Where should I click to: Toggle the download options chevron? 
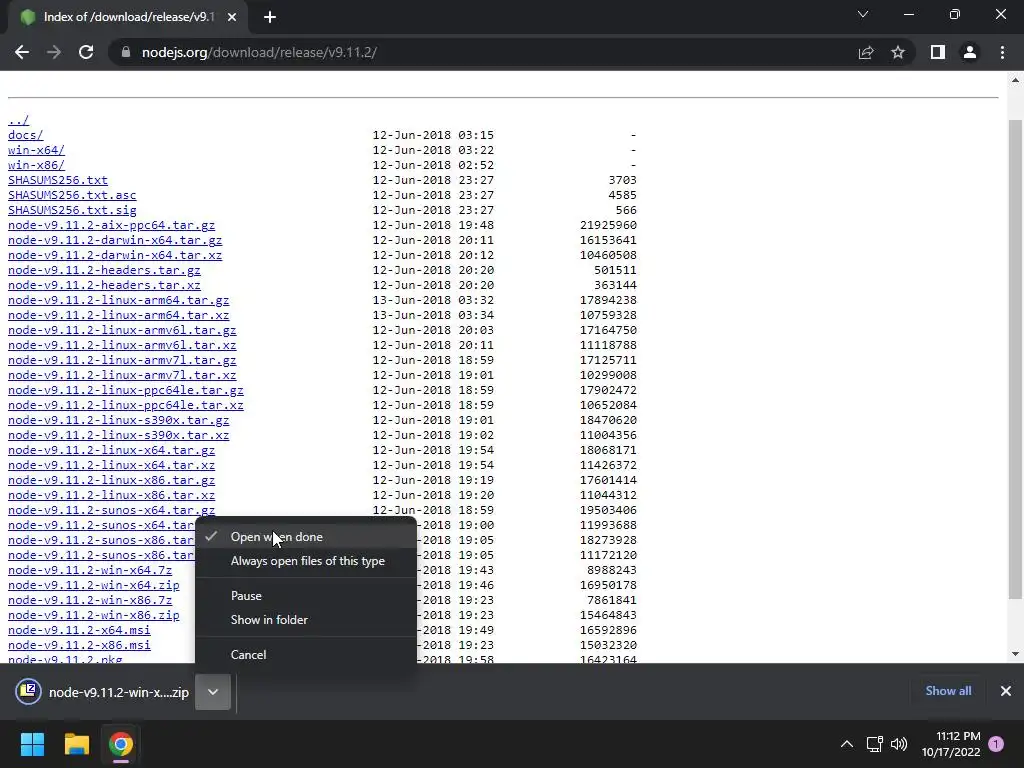click(x=213, y=692)
